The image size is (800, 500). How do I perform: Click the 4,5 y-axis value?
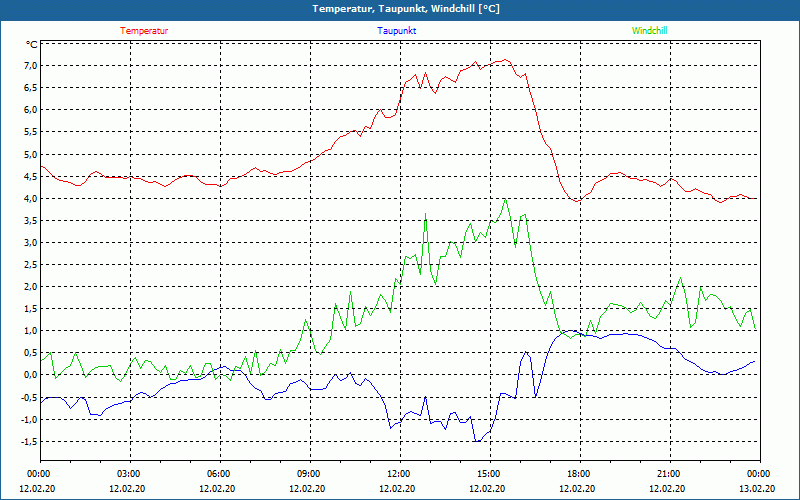[31, 177]
